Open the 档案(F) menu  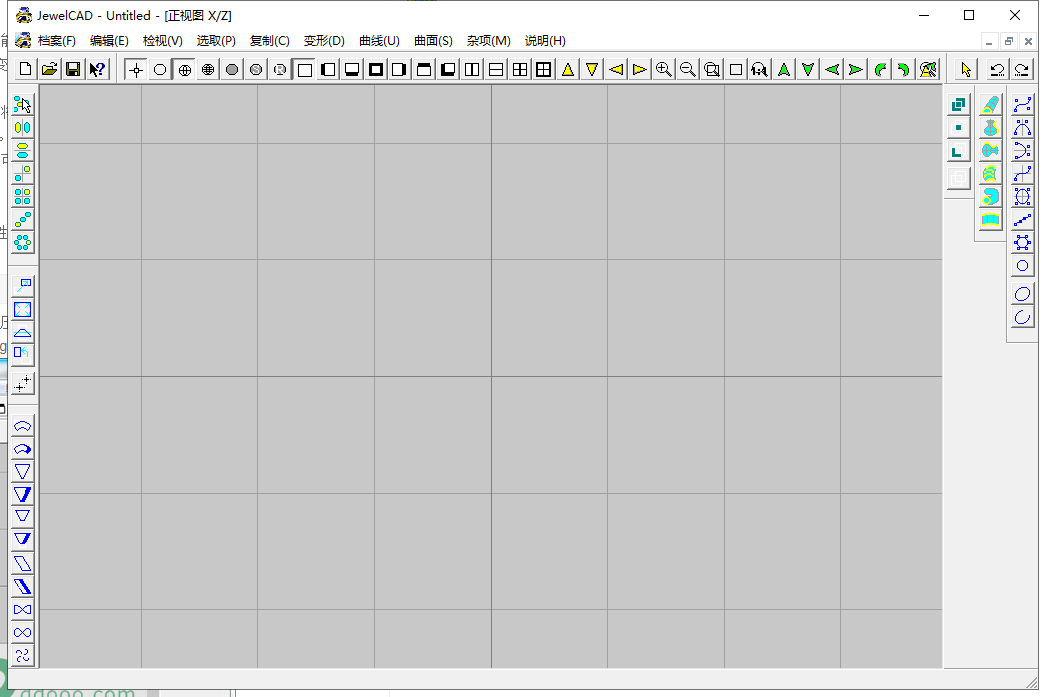coord(56,41)
